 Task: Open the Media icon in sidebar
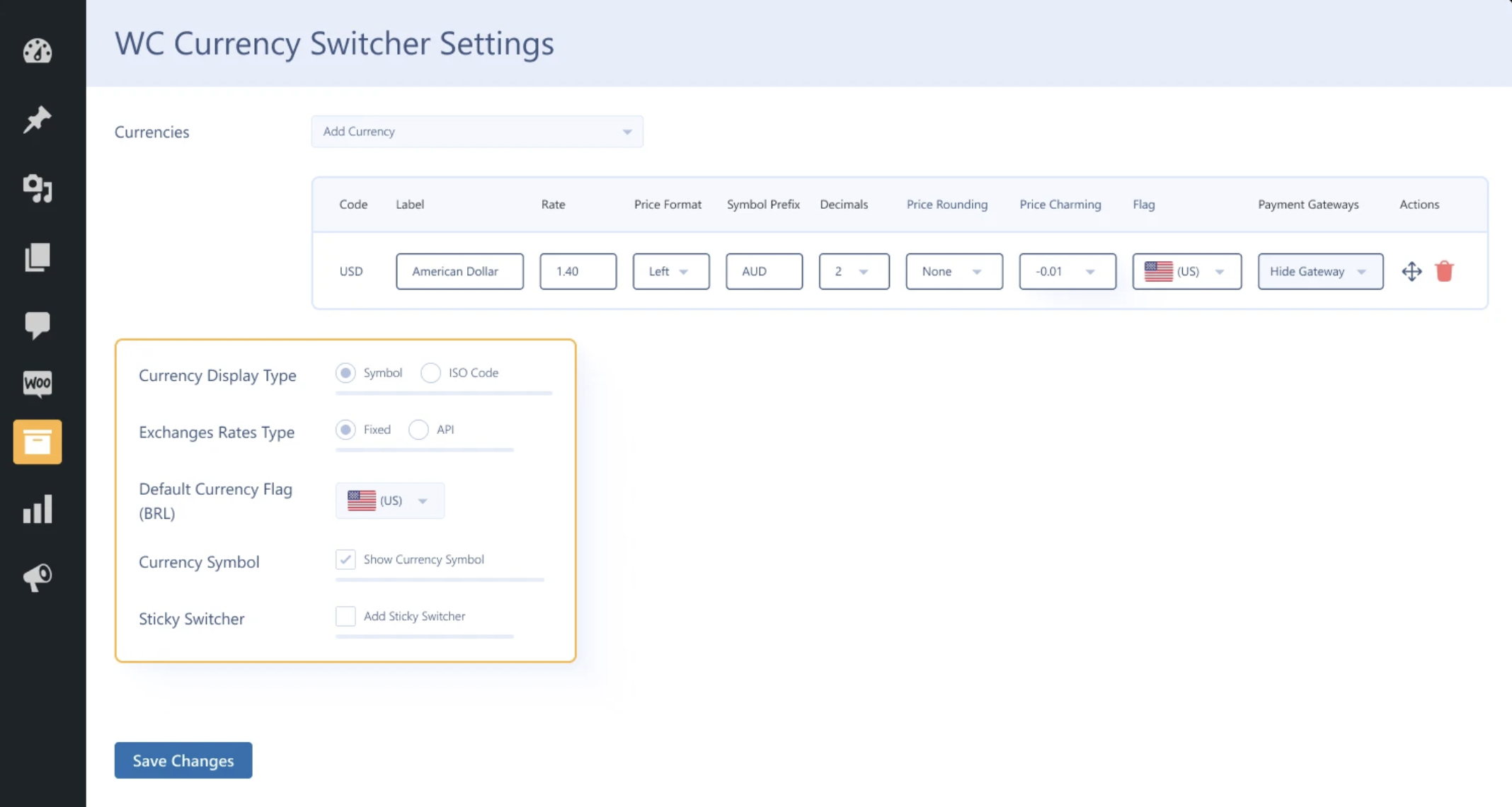tap(38, 188)
